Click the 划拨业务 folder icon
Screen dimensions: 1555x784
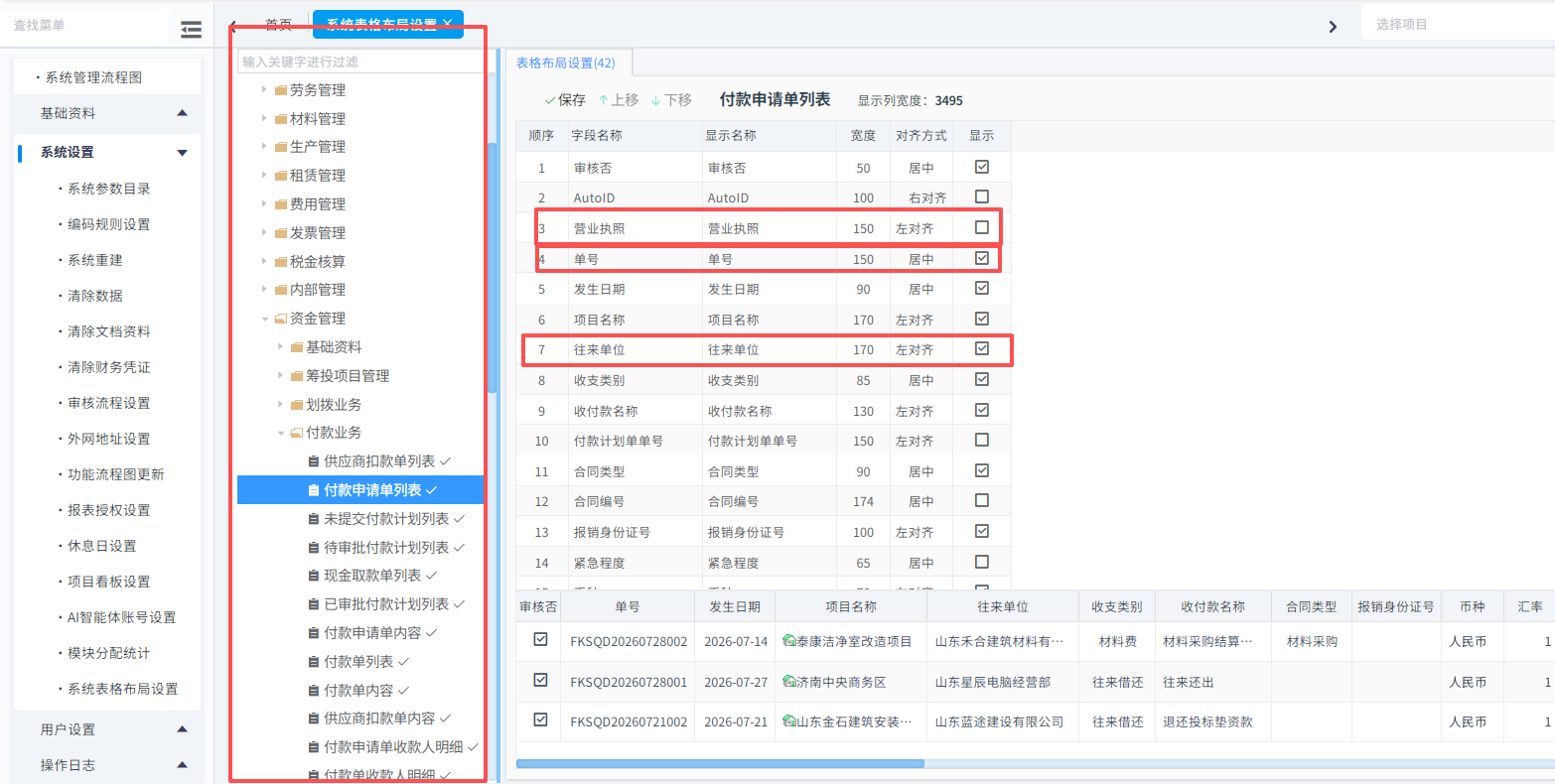297,405
